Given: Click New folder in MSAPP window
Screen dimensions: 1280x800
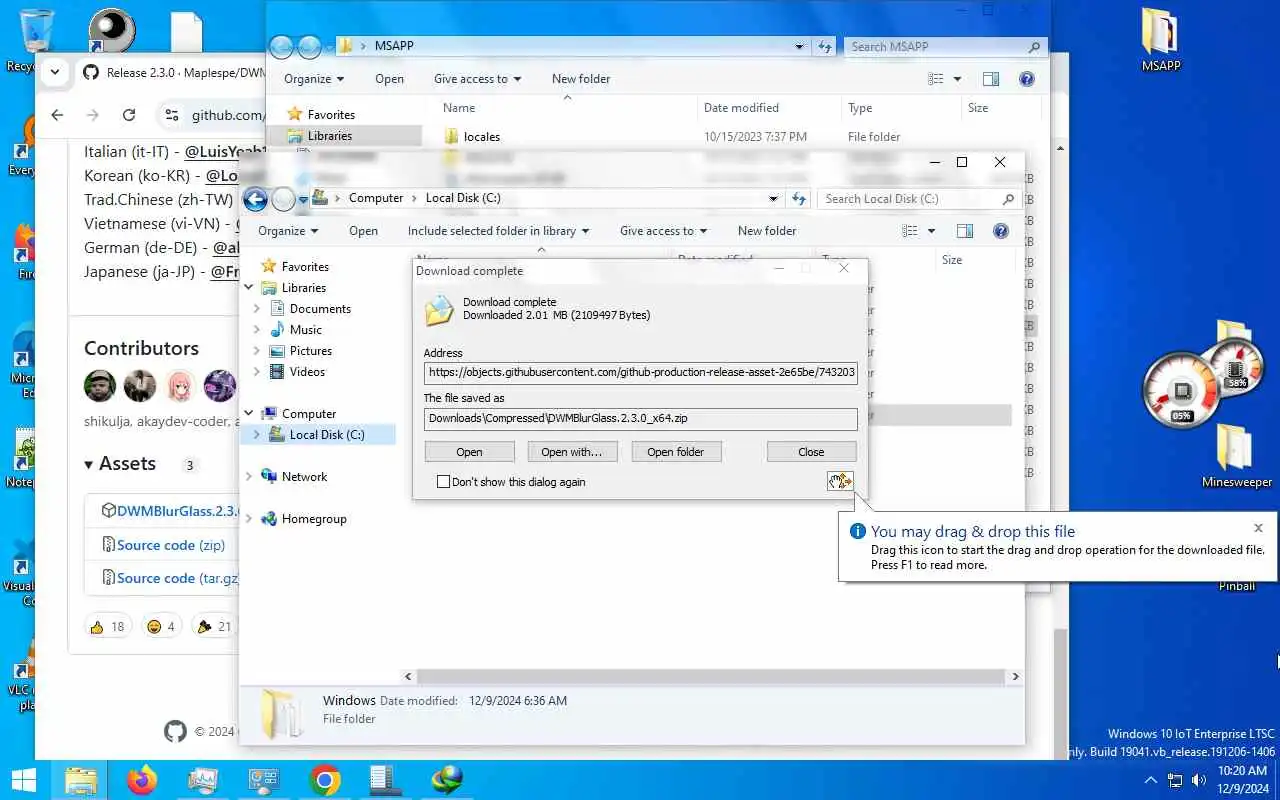Looking at the screenshot, I should [581, 79].
